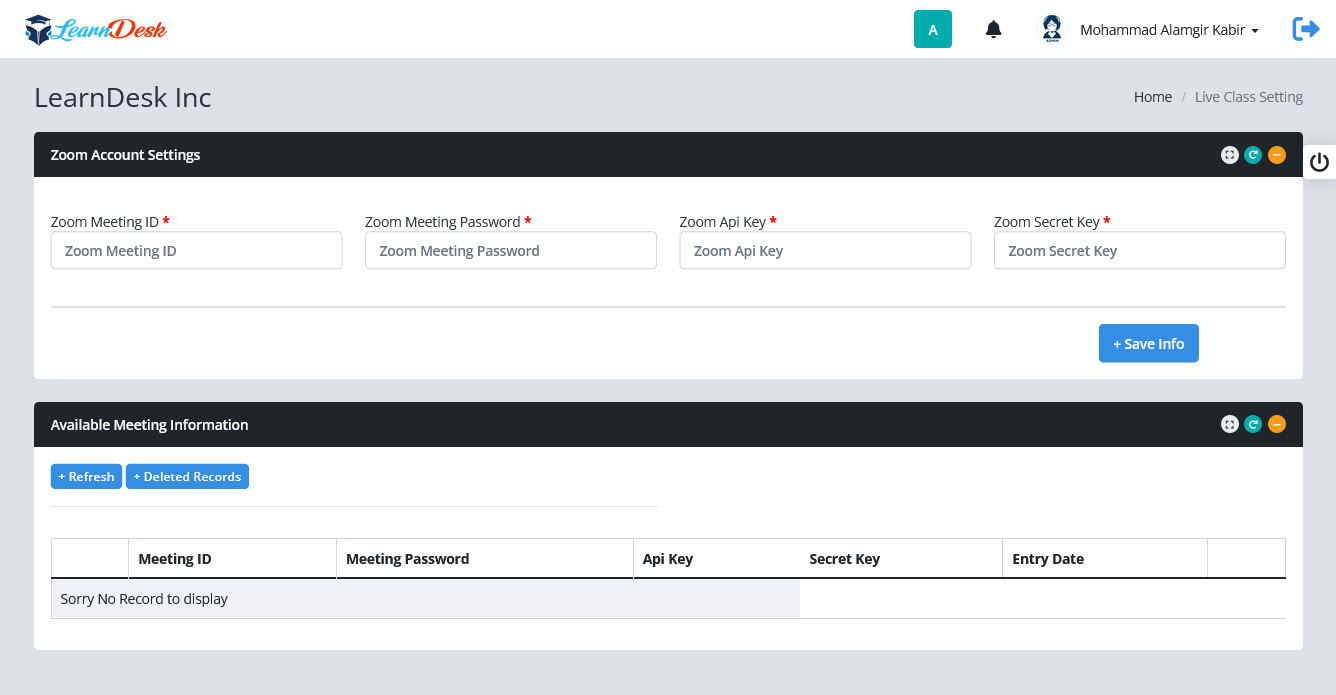The width and height of the screenshot is (1336, 695).
Task: Open Deleted Records
Action: [x=187, y=477]
